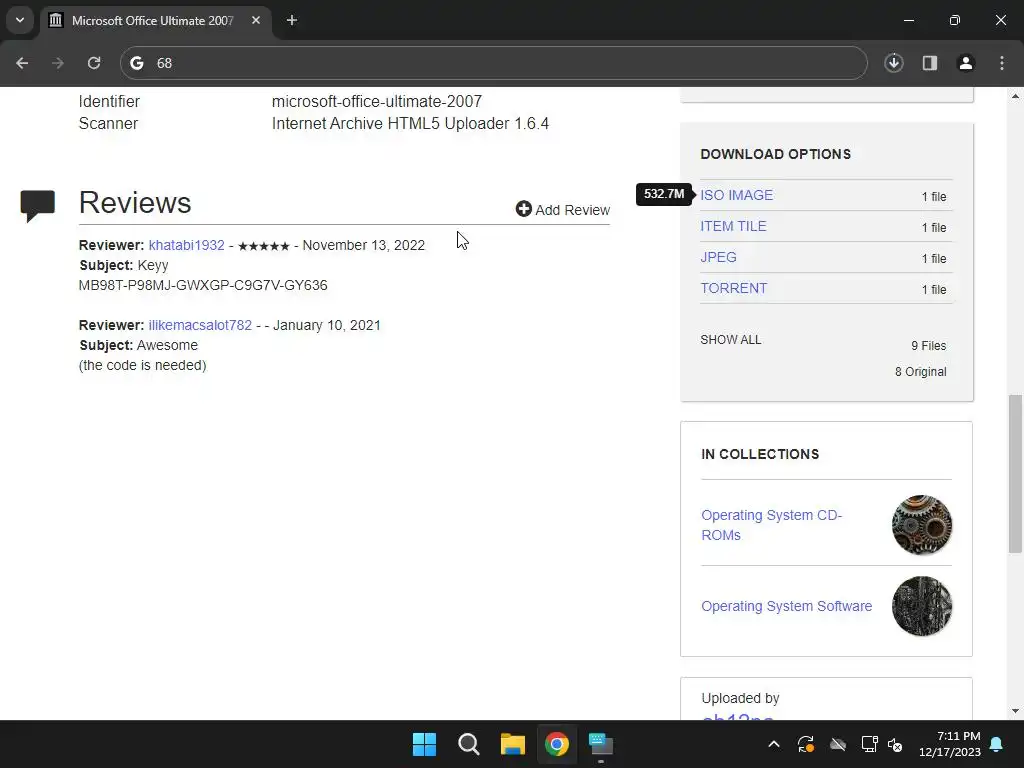
Task: Click the Chrome taskbar icon
Action: 557,744
